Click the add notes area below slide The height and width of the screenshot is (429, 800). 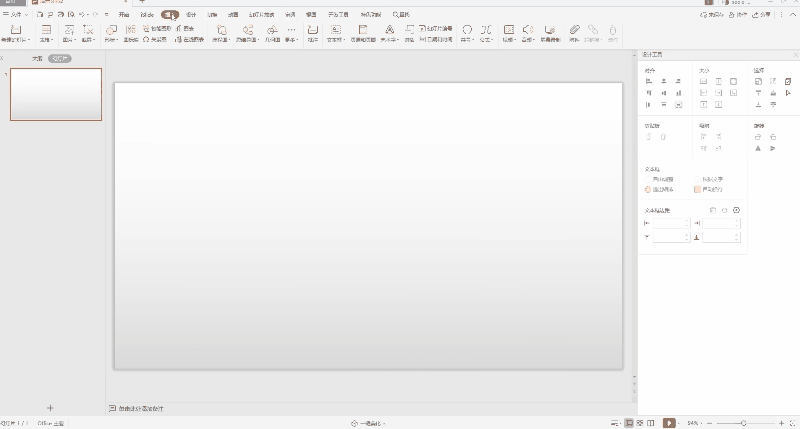click(x=136, y=409)
